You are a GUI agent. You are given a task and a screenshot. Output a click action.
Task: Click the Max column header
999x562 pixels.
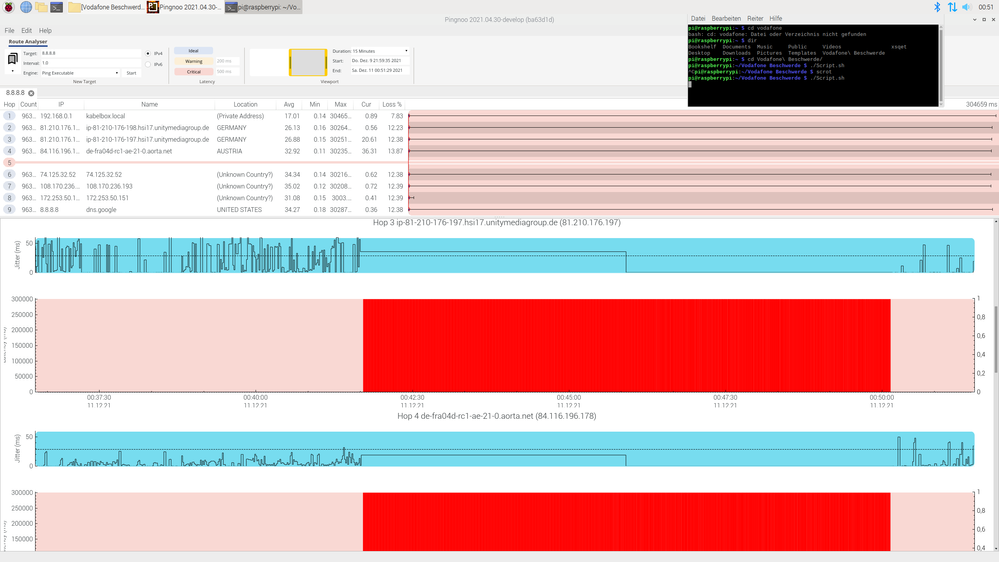[x=341, y=104]
